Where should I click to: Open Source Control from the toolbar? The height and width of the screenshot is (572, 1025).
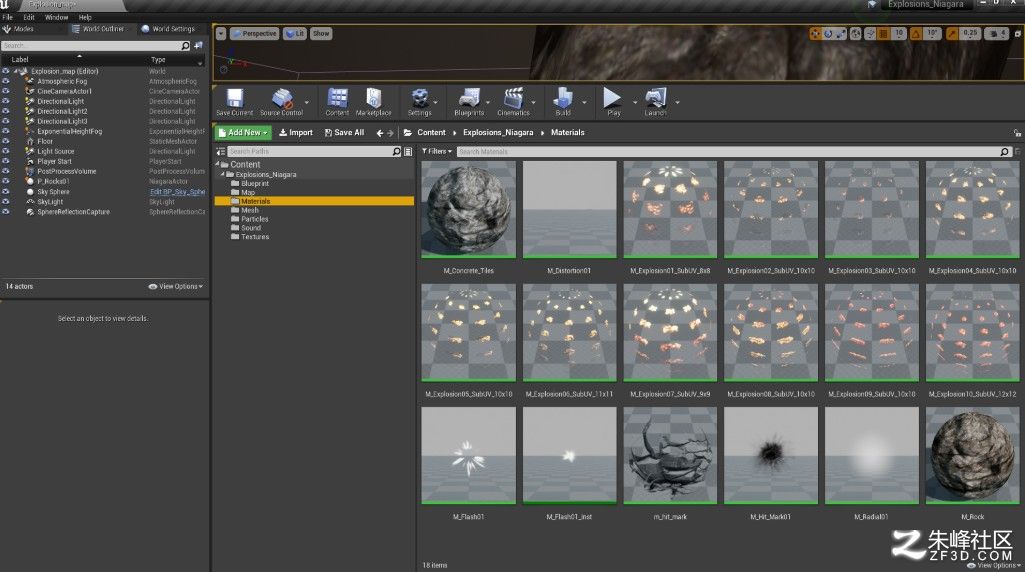[x=282, y=102]
